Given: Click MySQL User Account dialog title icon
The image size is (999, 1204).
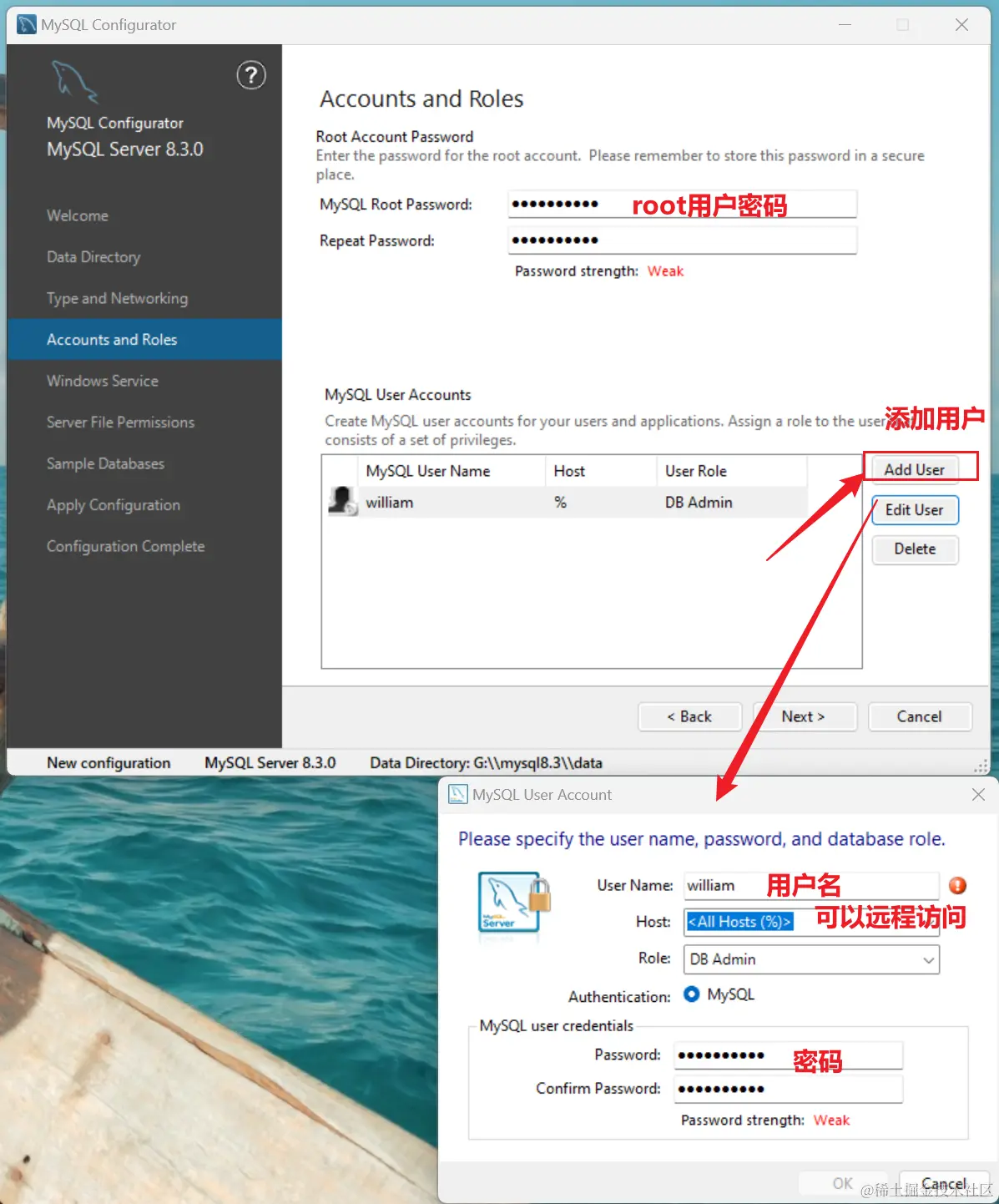Looking at the screenshot, I should 458,794.
